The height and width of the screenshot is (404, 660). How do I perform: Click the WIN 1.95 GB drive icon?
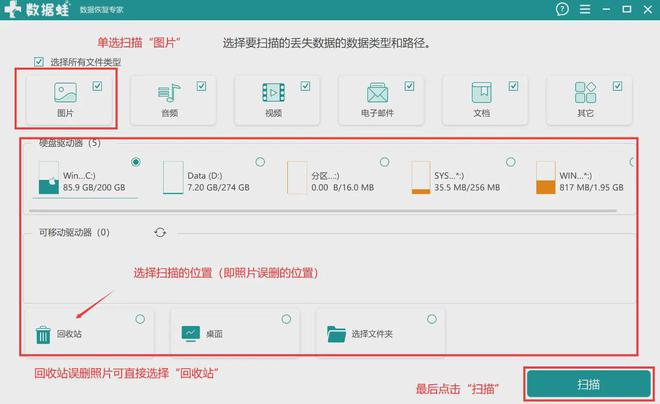click(x=546, y=178)
